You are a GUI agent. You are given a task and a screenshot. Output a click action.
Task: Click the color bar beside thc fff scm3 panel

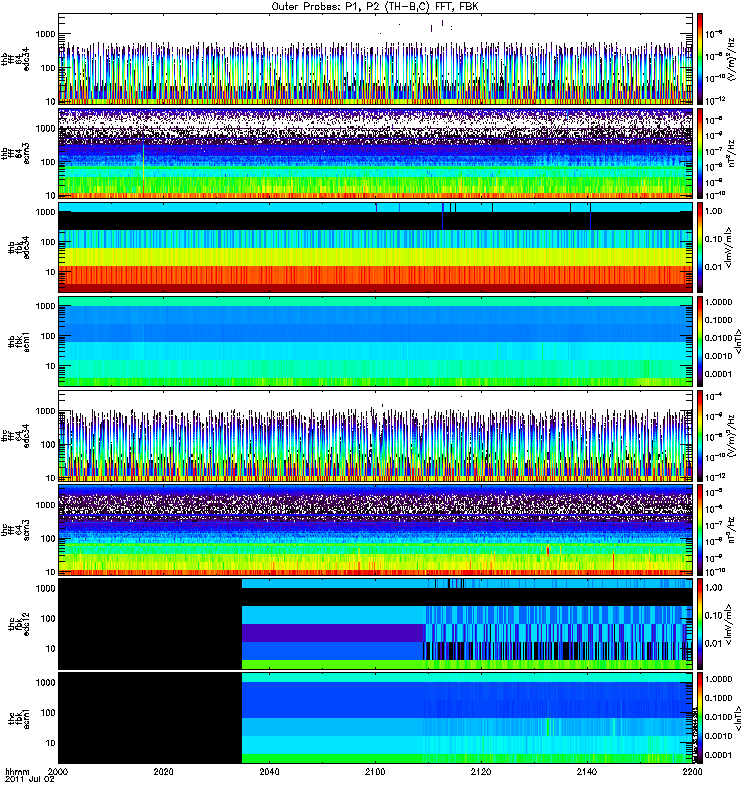pyautogui.click(x=700, y=530)
